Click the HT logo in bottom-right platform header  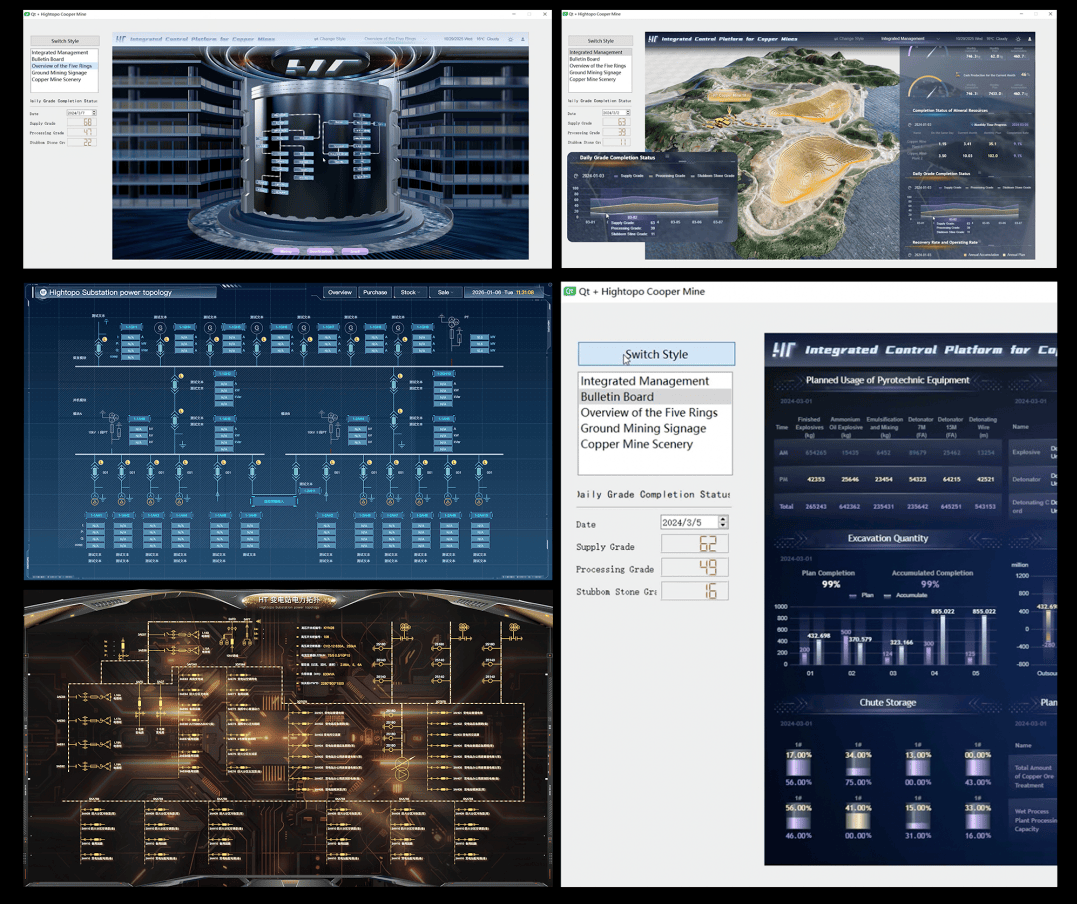[x=783, y=350]
